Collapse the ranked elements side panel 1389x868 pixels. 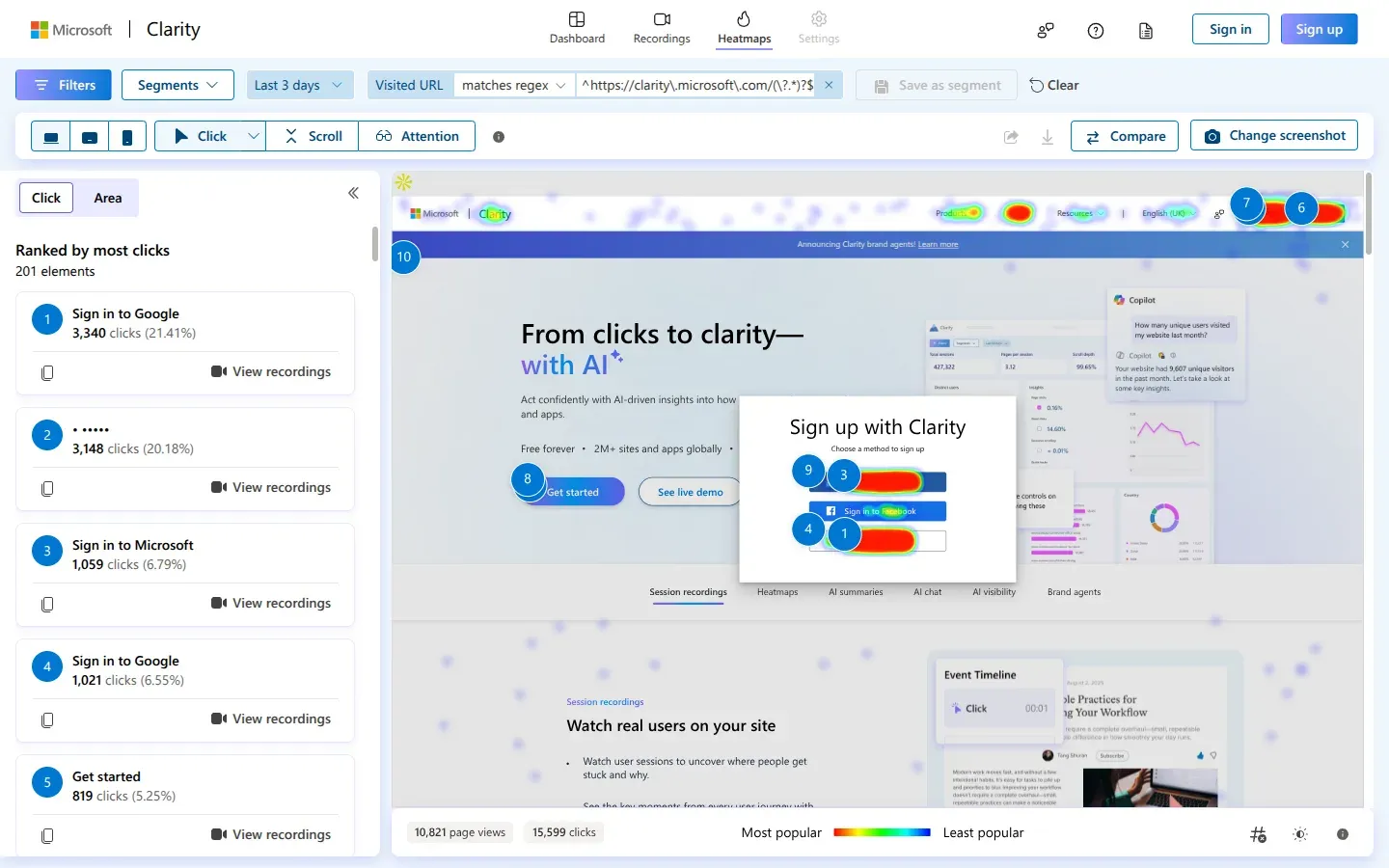[x=354, y=193]
